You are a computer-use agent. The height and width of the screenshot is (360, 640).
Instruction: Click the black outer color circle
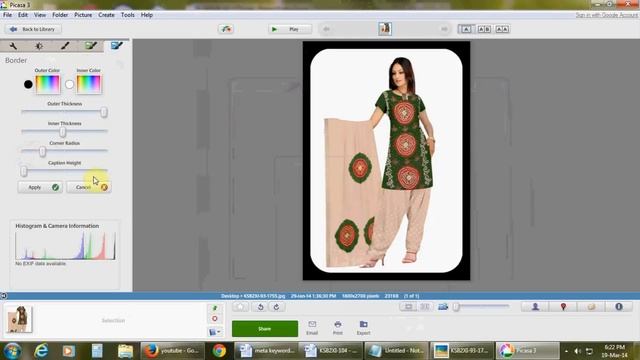point(28,84)
